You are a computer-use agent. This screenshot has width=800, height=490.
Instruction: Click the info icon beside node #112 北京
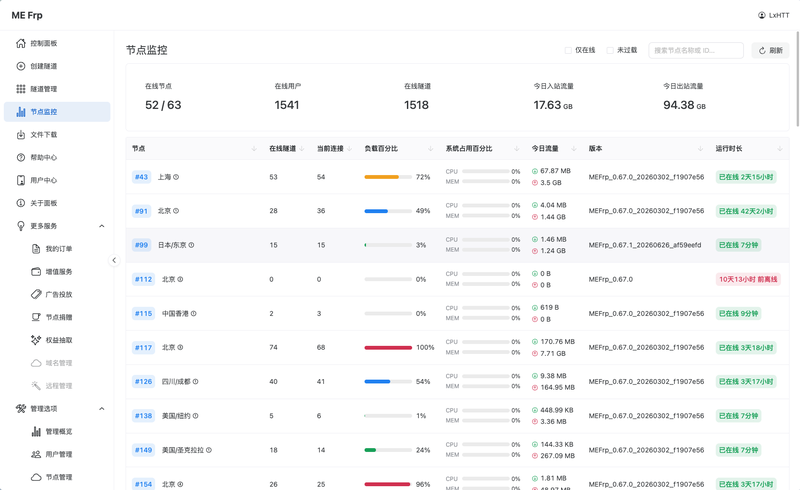(180, 279)
